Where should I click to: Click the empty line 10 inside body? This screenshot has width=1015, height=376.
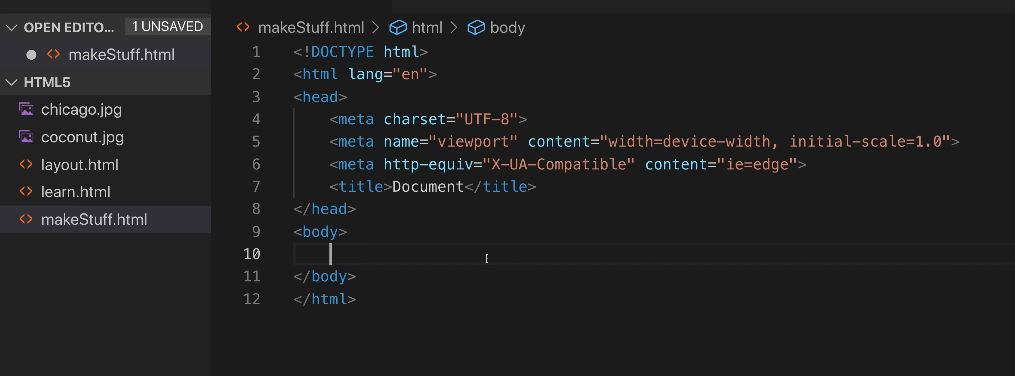pos(654,254)
